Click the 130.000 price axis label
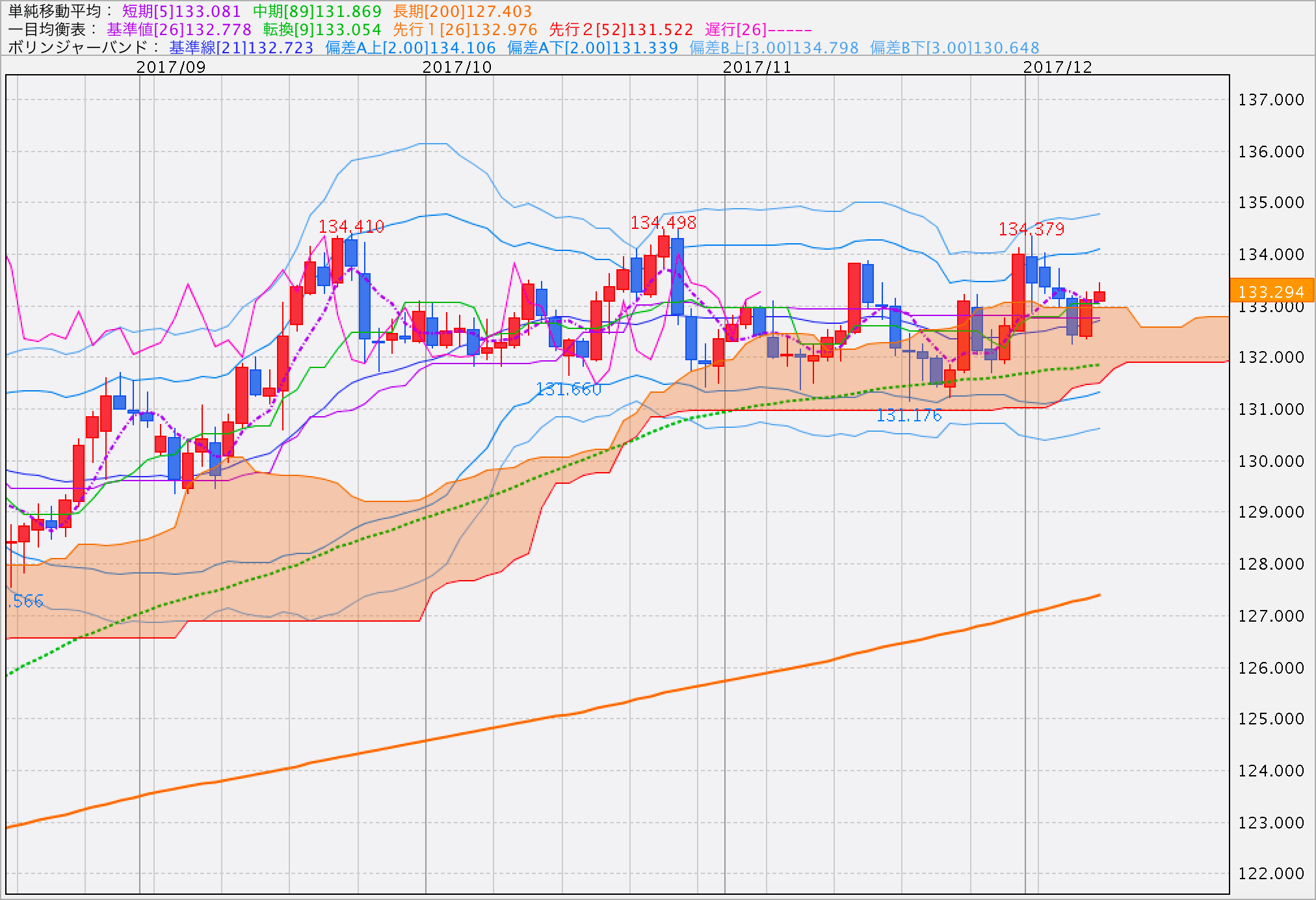This screenshot has width=1316, height=900. click(1271, 461)
